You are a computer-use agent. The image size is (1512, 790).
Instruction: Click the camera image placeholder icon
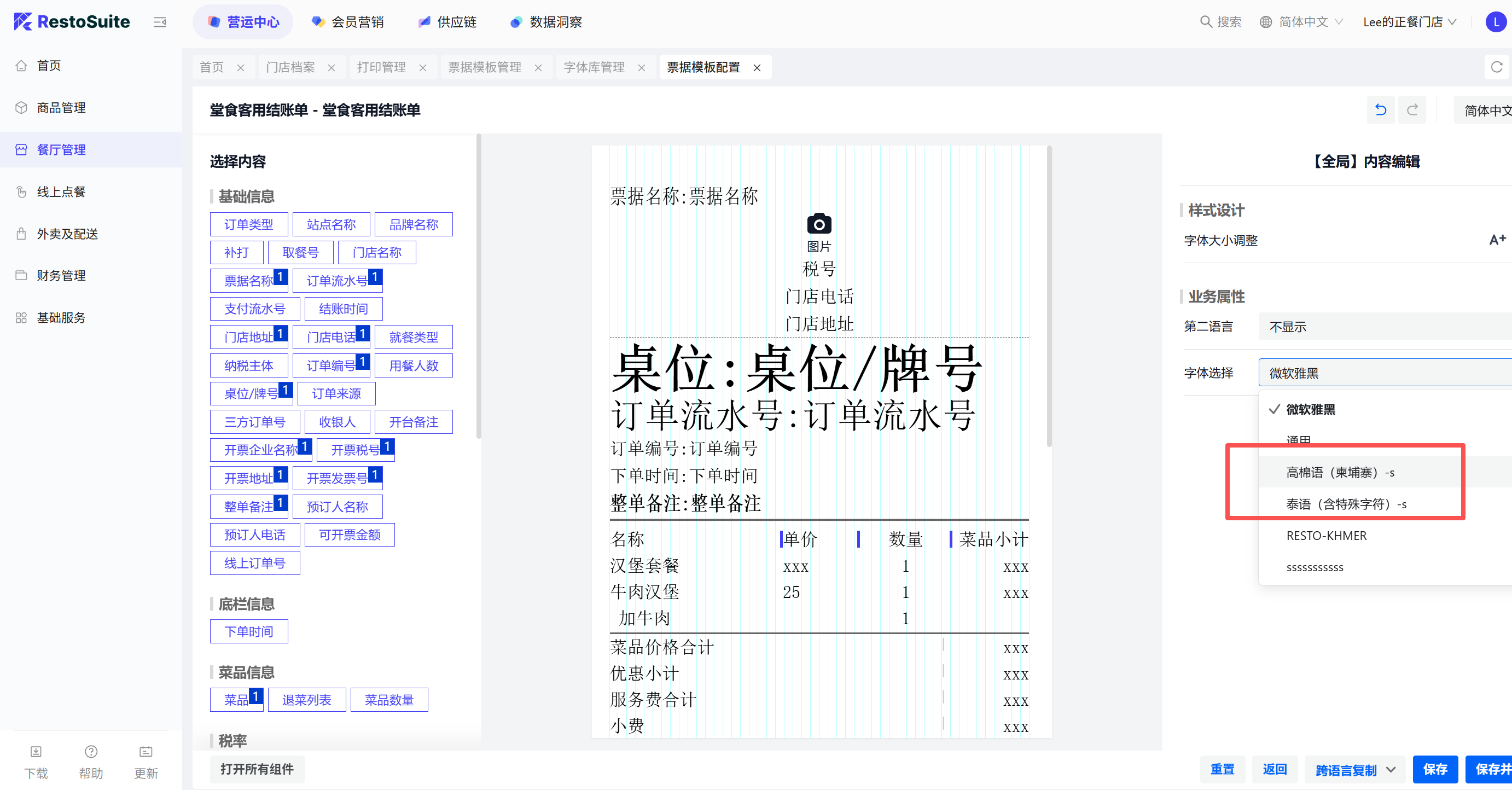[819, 224]
